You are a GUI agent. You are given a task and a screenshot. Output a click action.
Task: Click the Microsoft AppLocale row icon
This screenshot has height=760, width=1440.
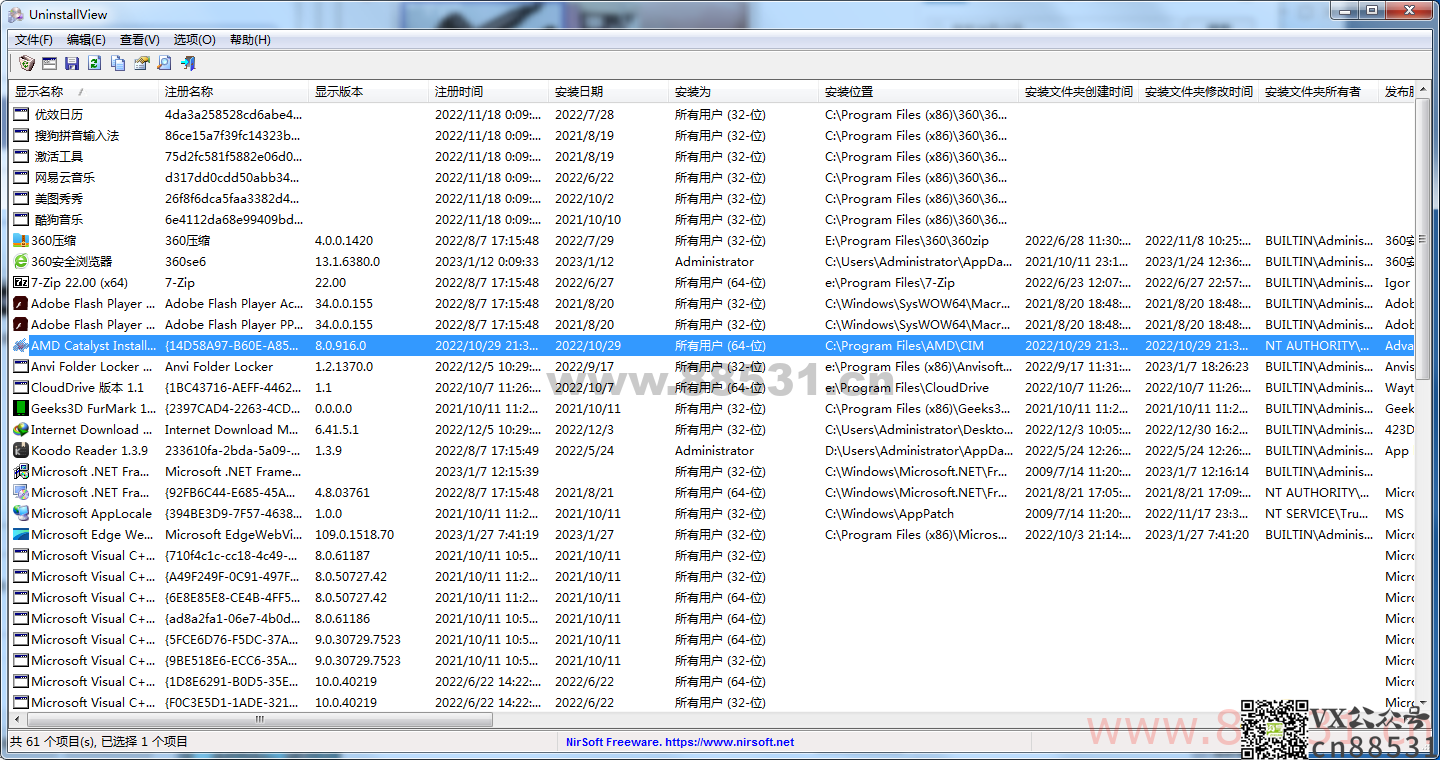tap(21, 513)
